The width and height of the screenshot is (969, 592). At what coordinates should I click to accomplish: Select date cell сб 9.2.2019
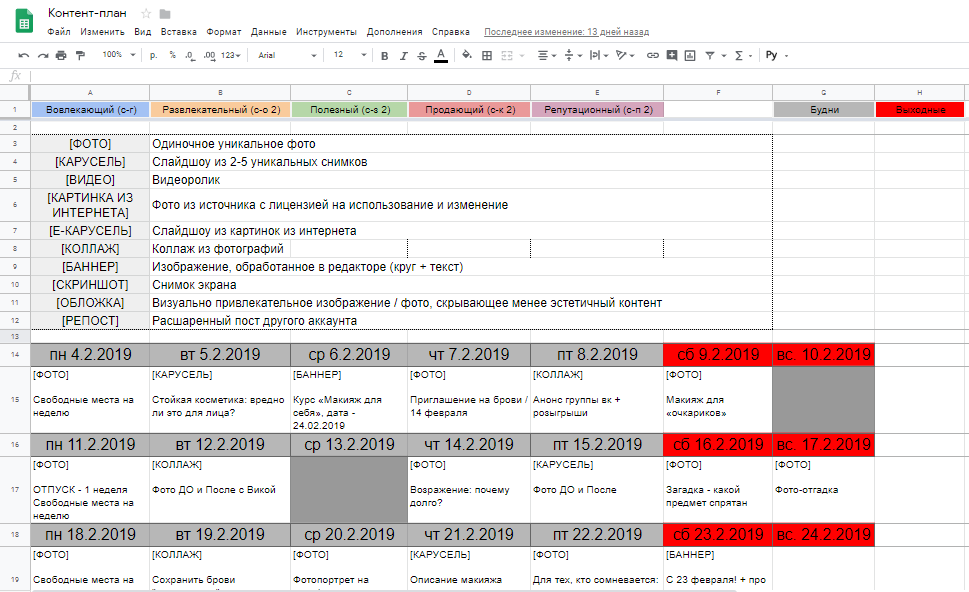[718, 355]
